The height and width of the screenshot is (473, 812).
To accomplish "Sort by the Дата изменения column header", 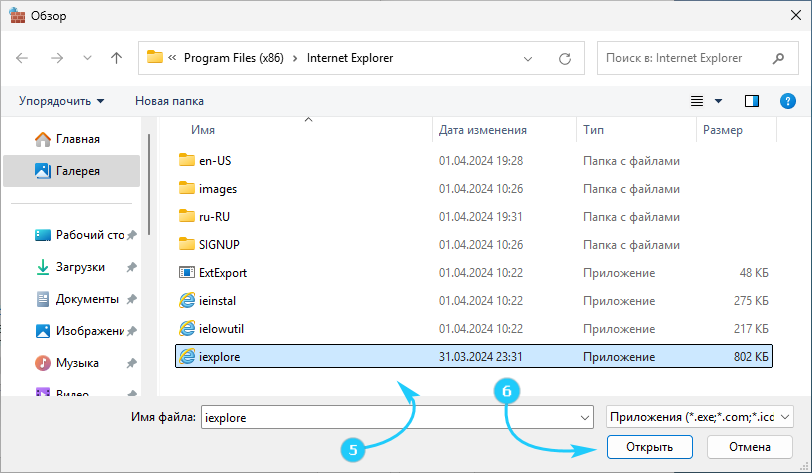I will (483, 130).
